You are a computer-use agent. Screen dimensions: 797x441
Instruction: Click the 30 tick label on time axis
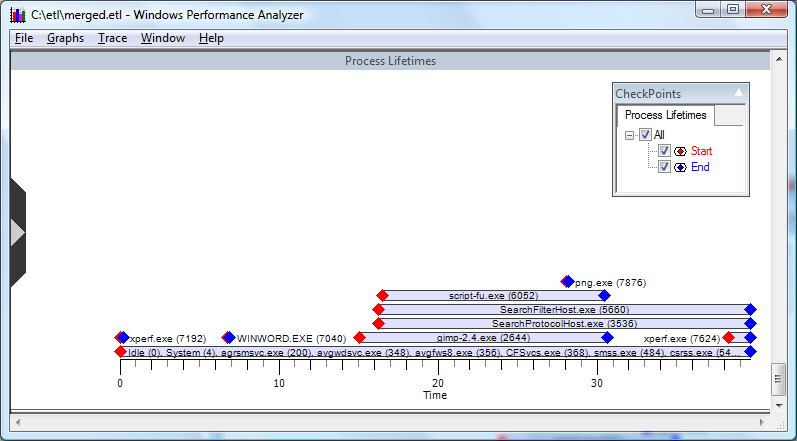597,384
